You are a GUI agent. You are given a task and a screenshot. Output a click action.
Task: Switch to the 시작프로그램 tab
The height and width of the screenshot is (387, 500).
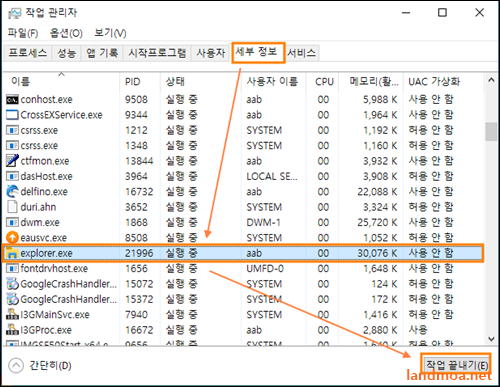[157, 53]
